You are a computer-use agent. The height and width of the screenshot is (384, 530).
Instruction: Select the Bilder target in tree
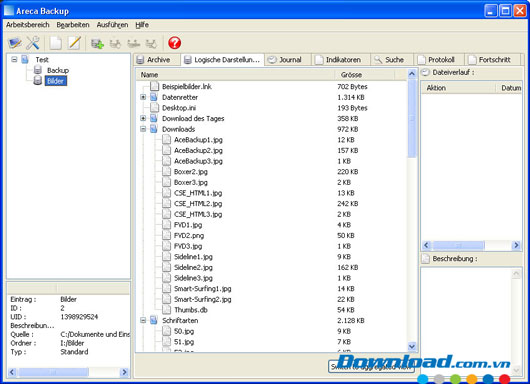[55, 81]
